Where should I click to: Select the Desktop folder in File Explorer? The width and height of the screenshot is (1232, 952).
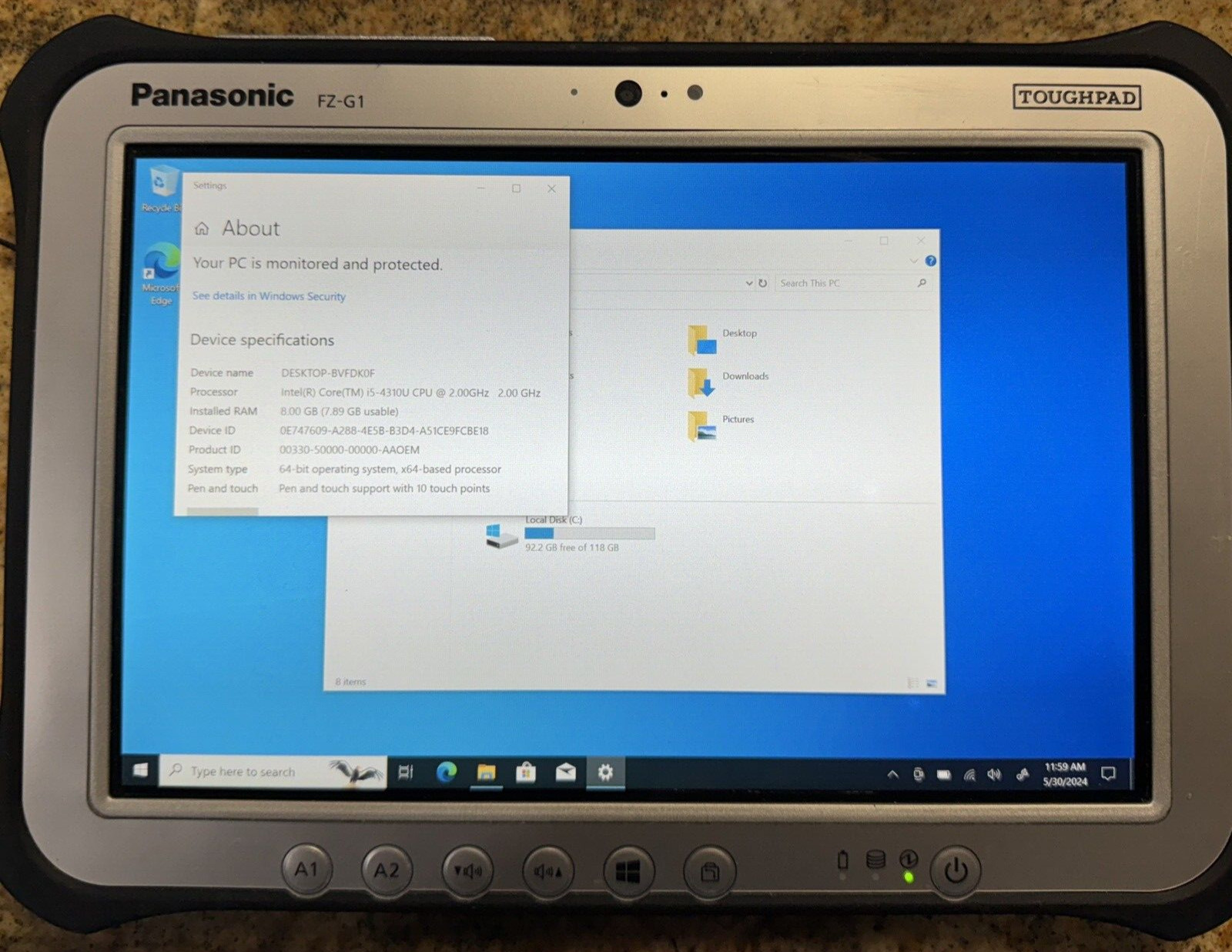click(723, 339)
